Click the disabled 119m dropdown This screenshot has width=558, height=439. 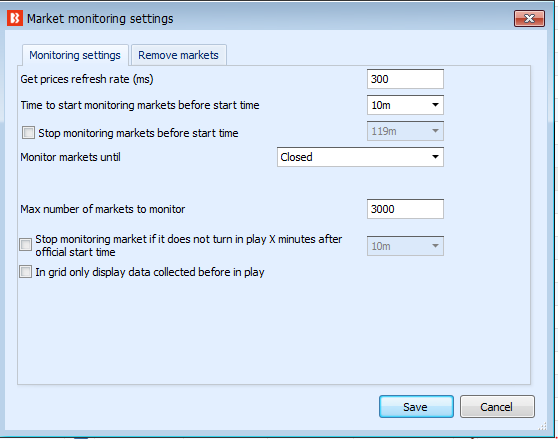pos(405,131)
